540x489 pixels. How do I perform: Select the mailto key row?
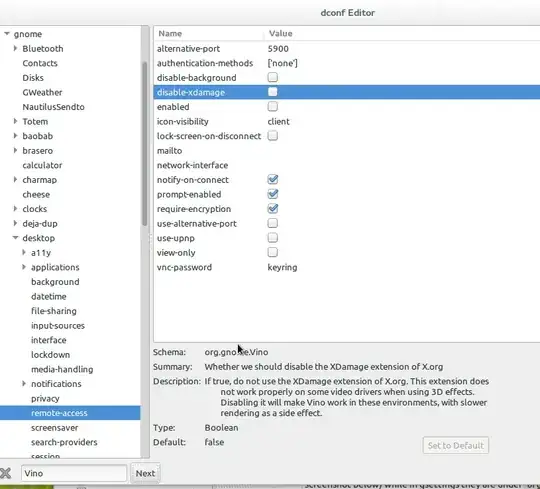pos(347,151)
